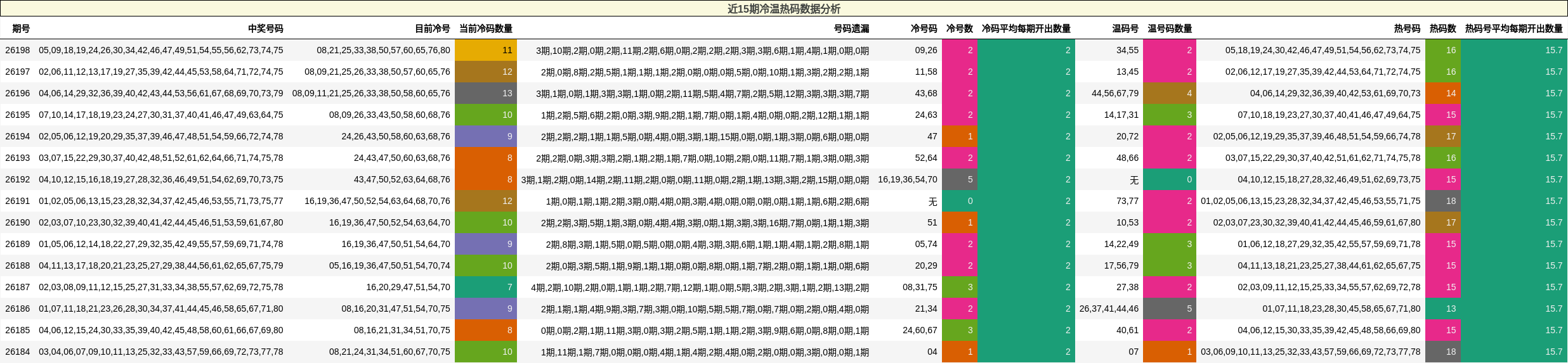Click purple cold count cell 9 in row 26194
The width and height of the screenshot is (1568, 363).
[486, 136]
